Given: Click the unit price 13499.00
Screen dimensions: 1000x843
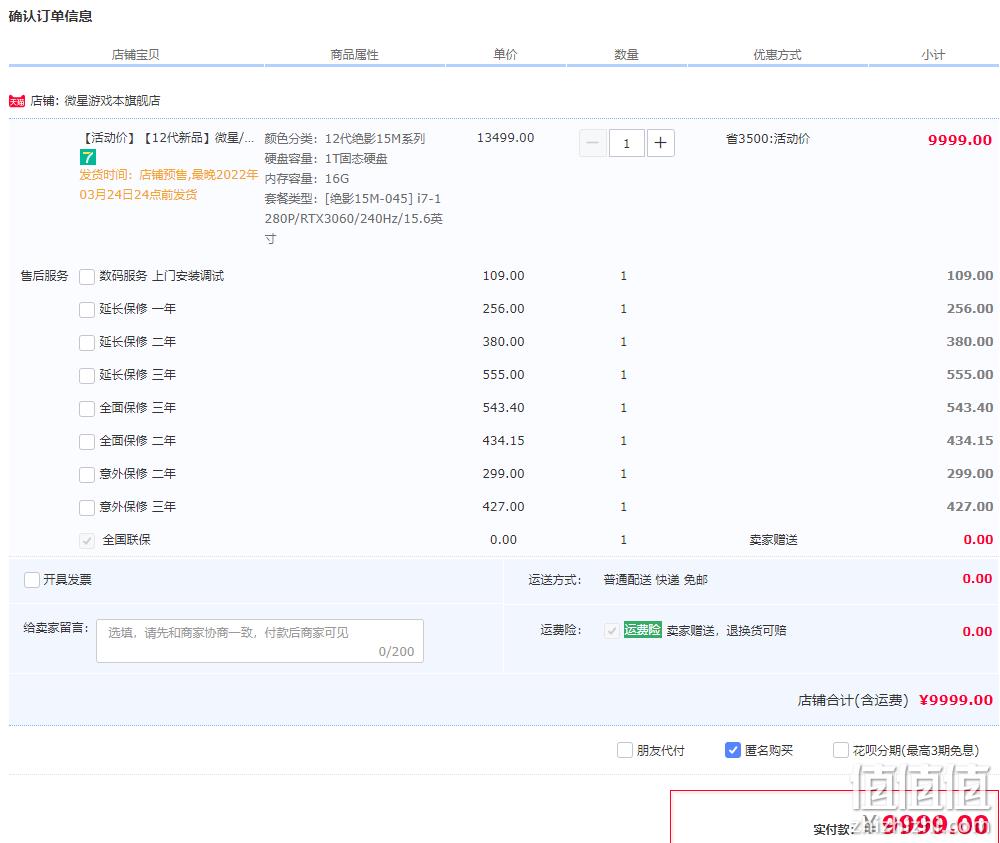Looking at the screenshot, I should point(506,138).
